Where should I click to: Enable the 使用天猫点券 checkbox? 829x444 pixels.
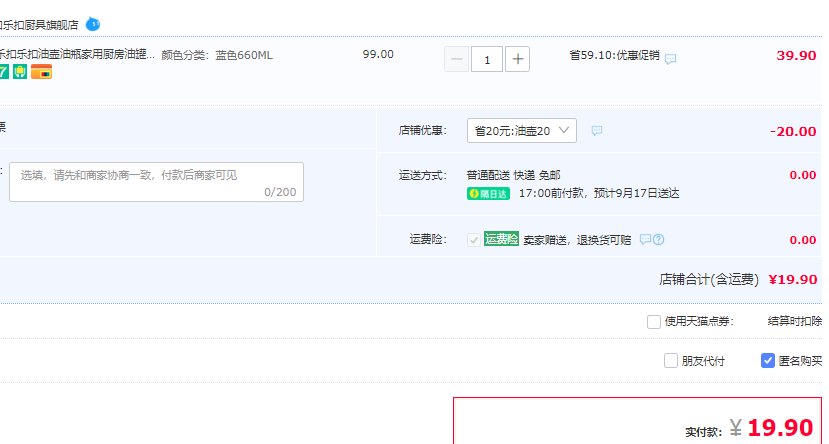tap(654, 321)
